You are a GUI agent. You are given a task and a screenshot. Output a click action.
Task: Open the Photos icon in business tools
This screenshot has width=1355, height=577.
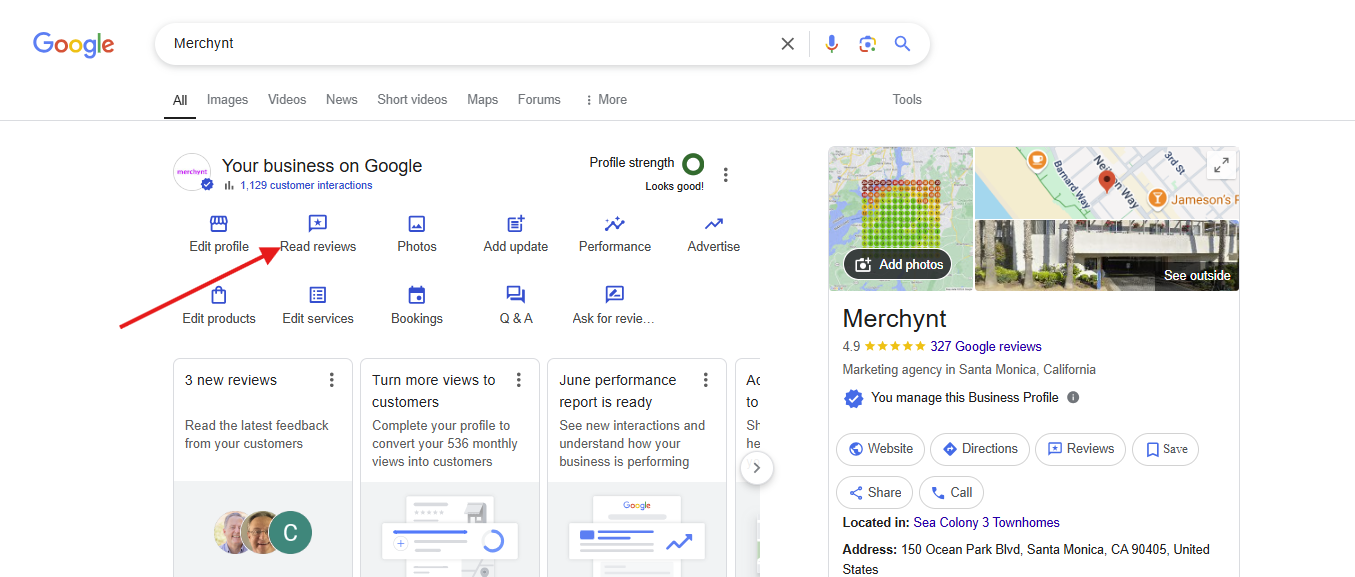click(417, 224)
